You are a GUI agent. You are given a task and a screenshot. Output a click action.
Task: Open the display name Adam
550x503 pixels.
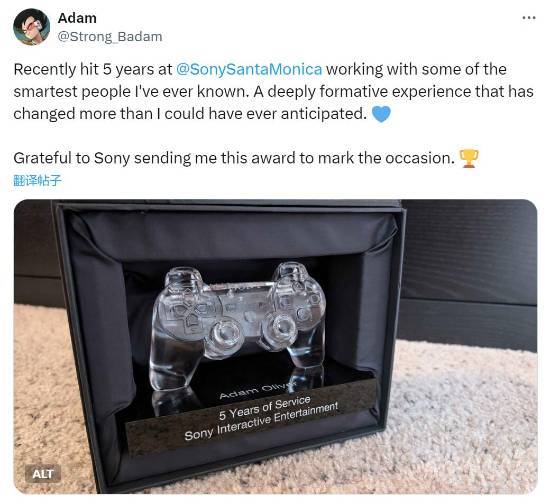77,18
